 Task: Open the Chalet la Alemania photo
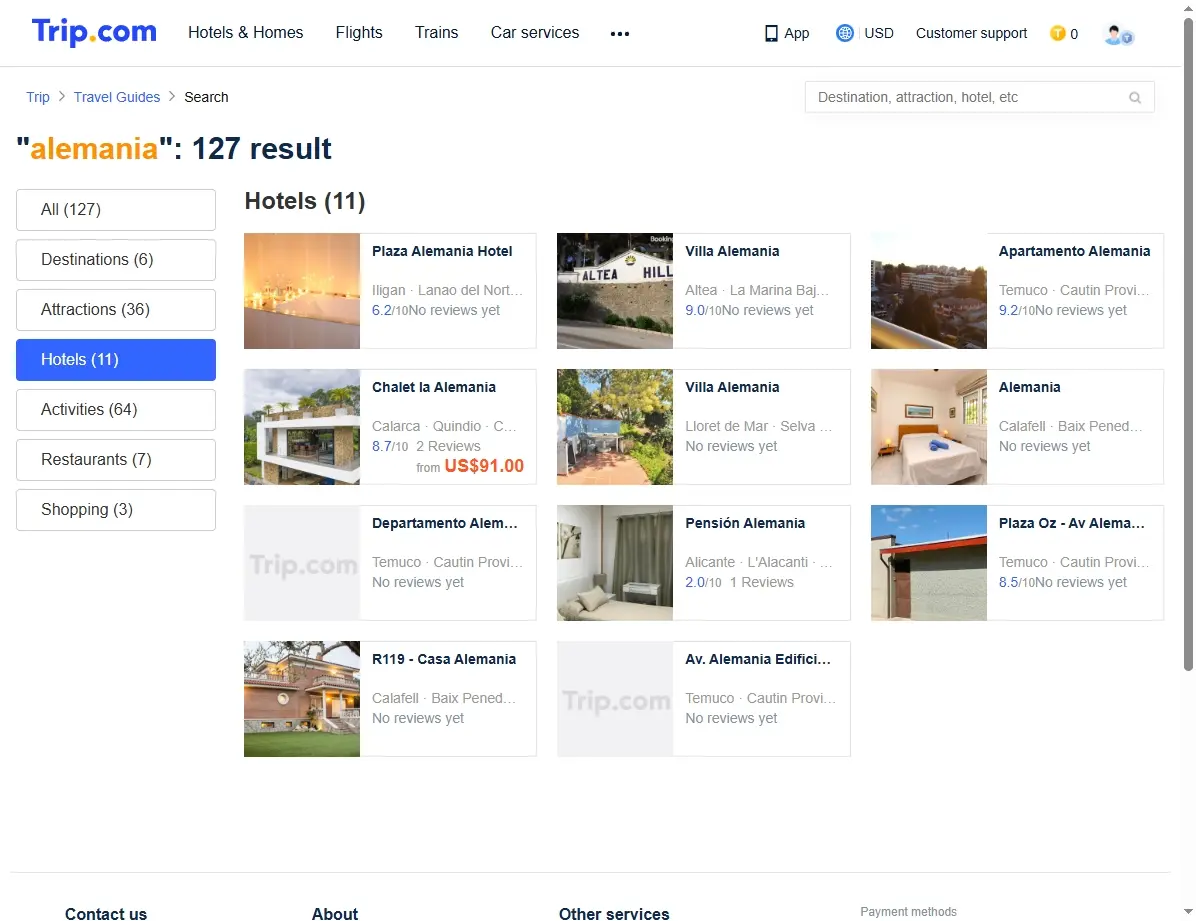pos(302,427)
